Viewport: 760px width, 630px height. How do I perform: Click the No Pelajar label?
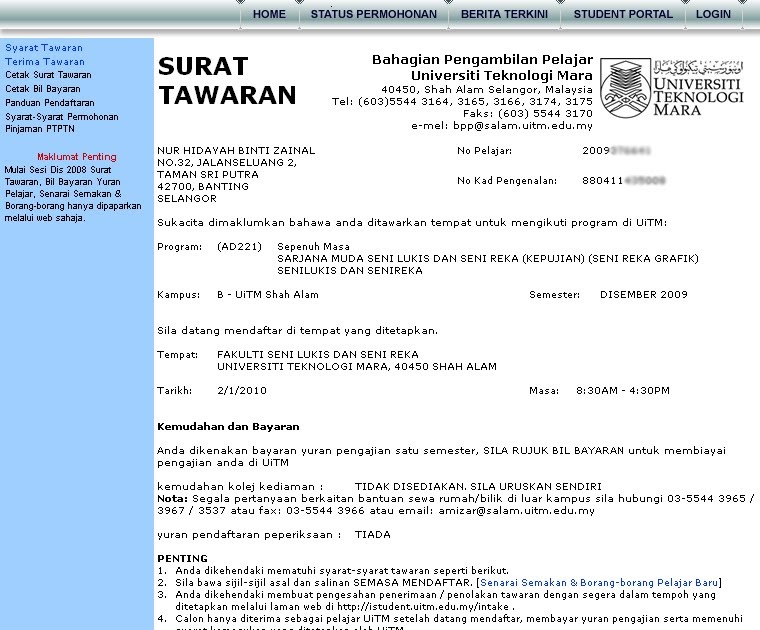pyautogui.click(x=484, y=150)
